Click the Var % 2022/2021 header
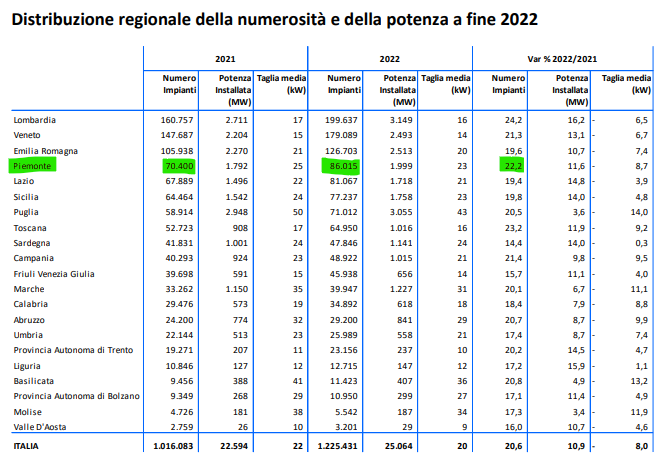Image resolution: width=661 pixels, height=463 pixels. click(x=562, y=59)
